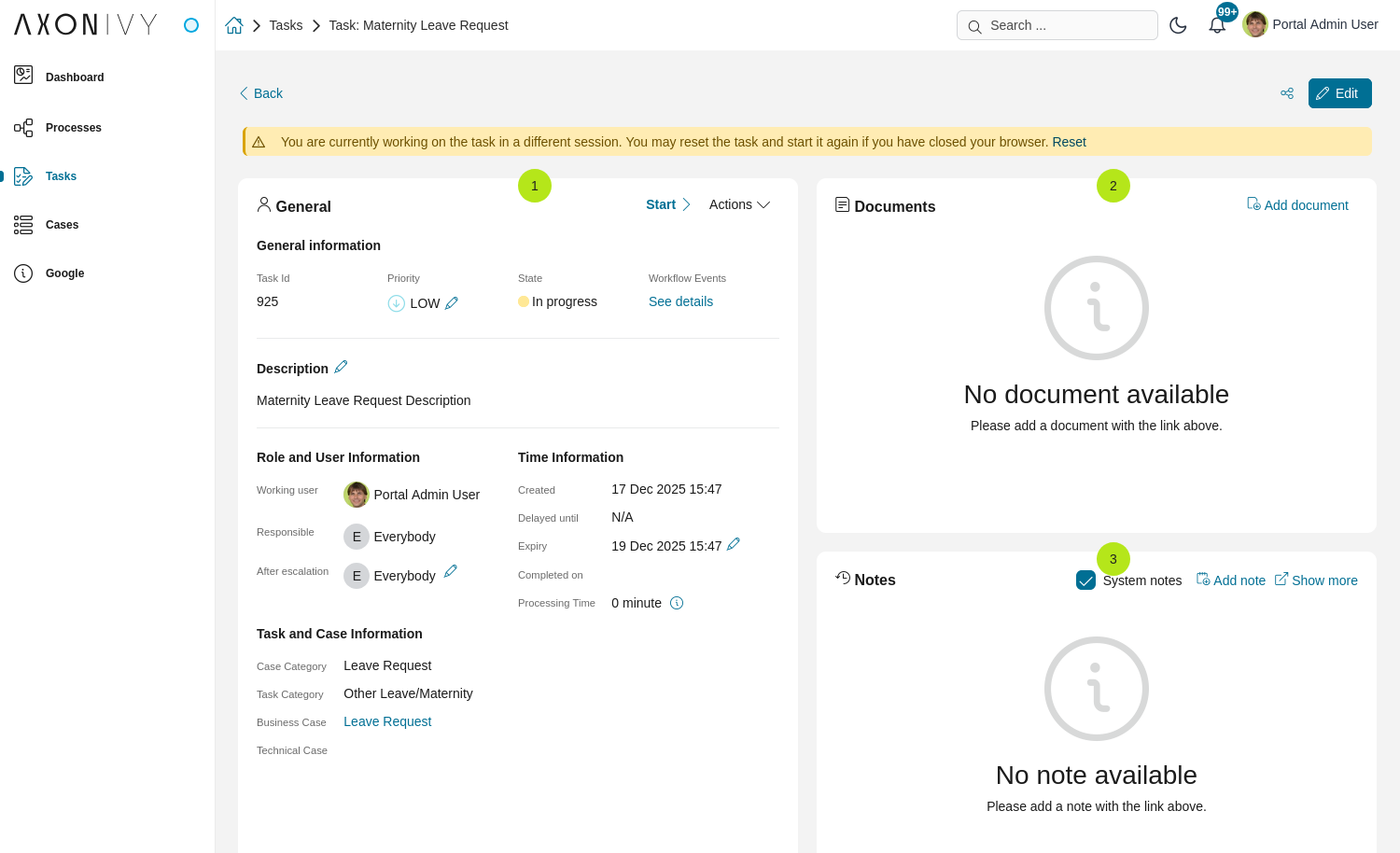This screenshot has height=853, width=1400.
Task: Edit the description pencil icon
Action: (341, 367)
